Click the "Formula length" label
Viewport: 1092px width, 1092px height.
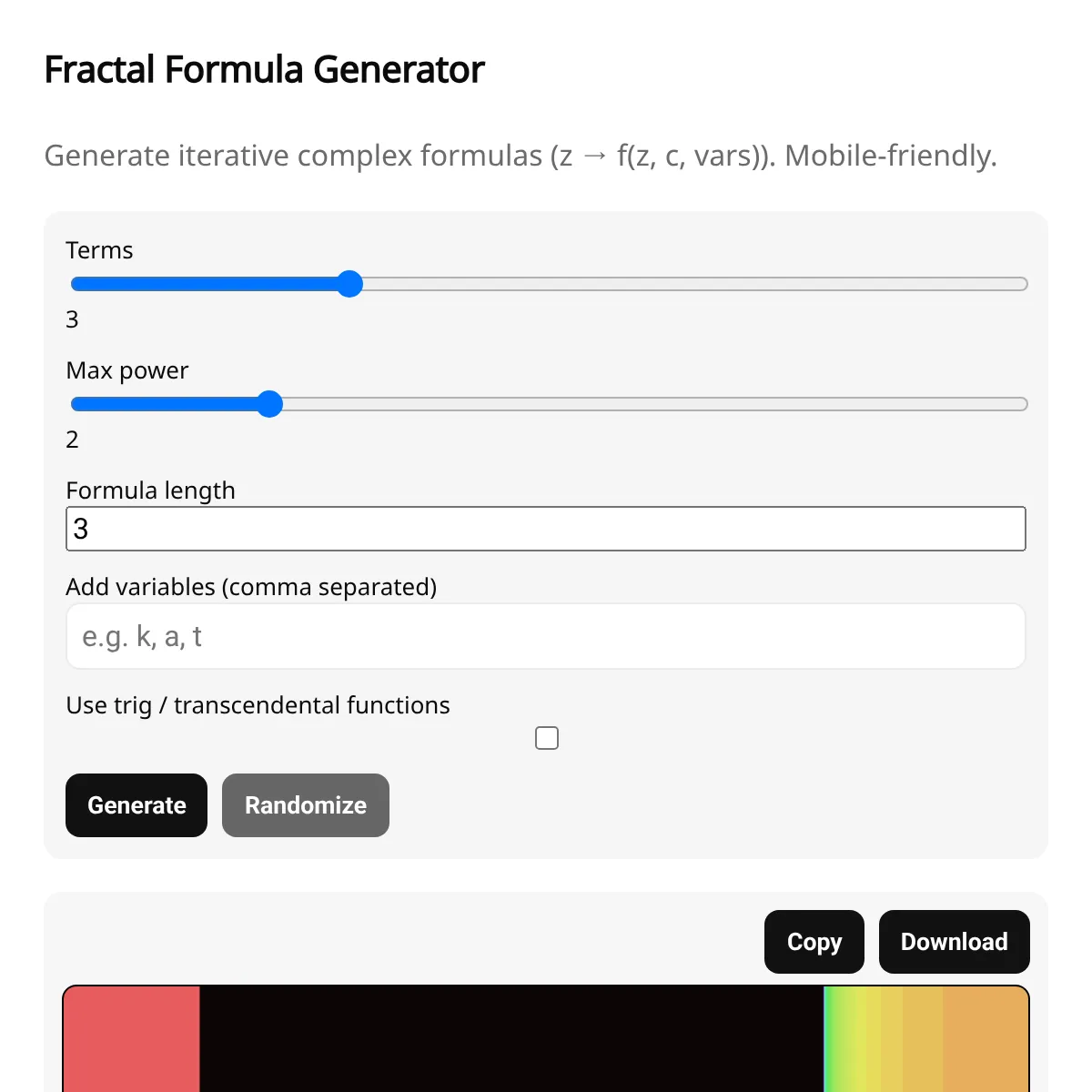pos(150,490)
